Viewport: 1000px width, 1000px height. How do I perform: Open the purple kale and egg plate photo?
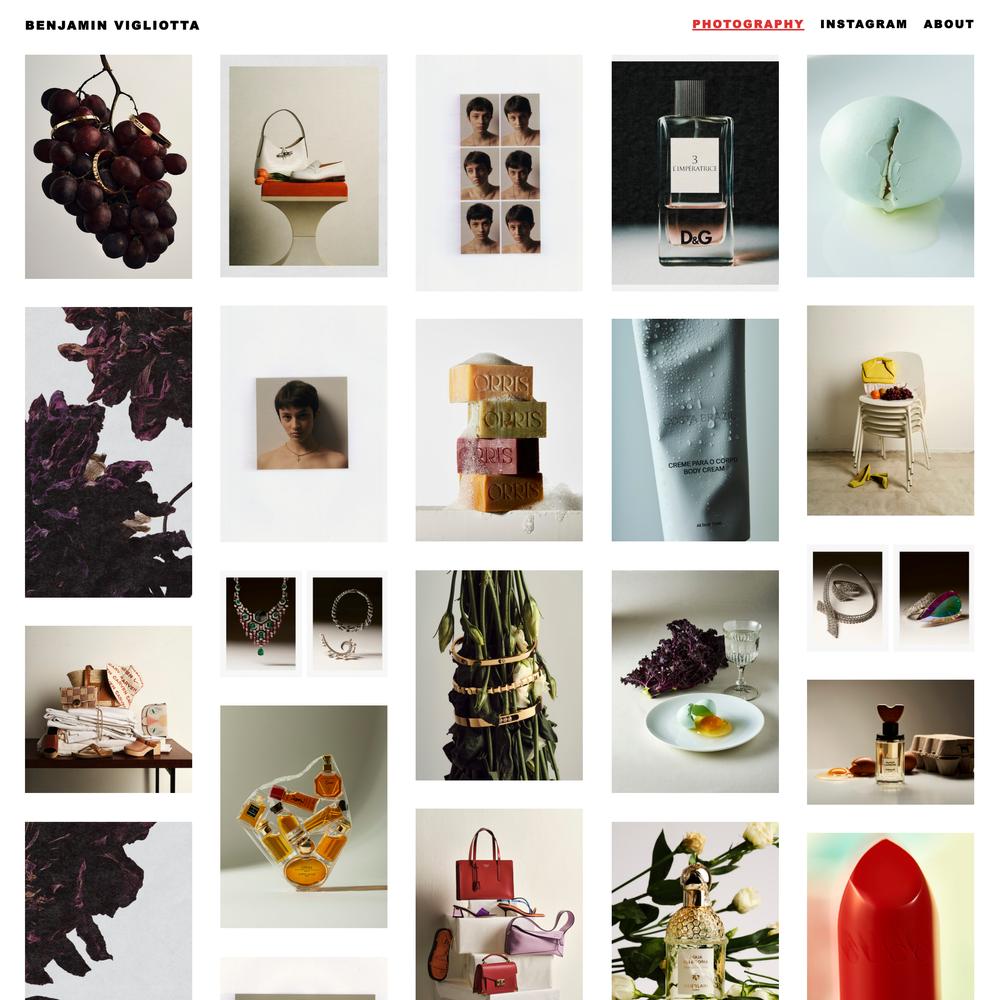(x=695, y=681)
